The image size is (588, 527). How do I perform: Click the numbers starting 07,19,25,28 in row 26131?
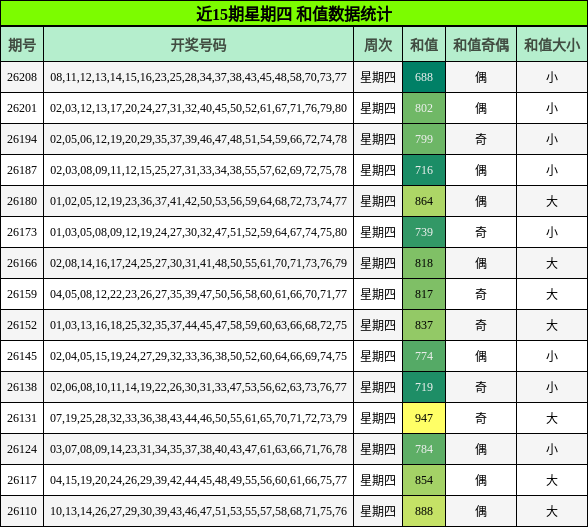tap(198, 418)
